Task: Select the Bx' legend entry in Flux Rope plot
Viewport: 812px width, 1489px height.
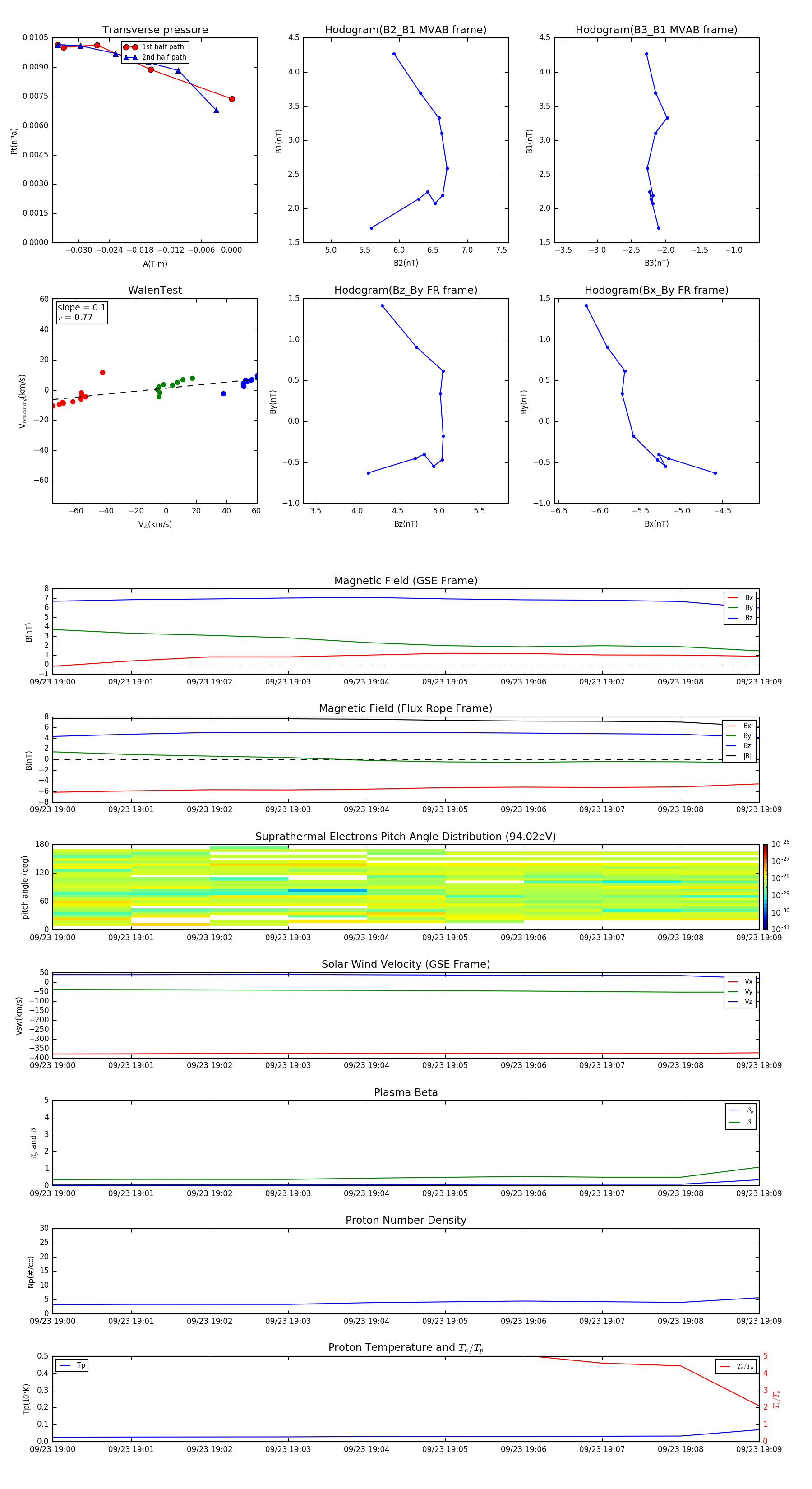Action: coord(740,726)
